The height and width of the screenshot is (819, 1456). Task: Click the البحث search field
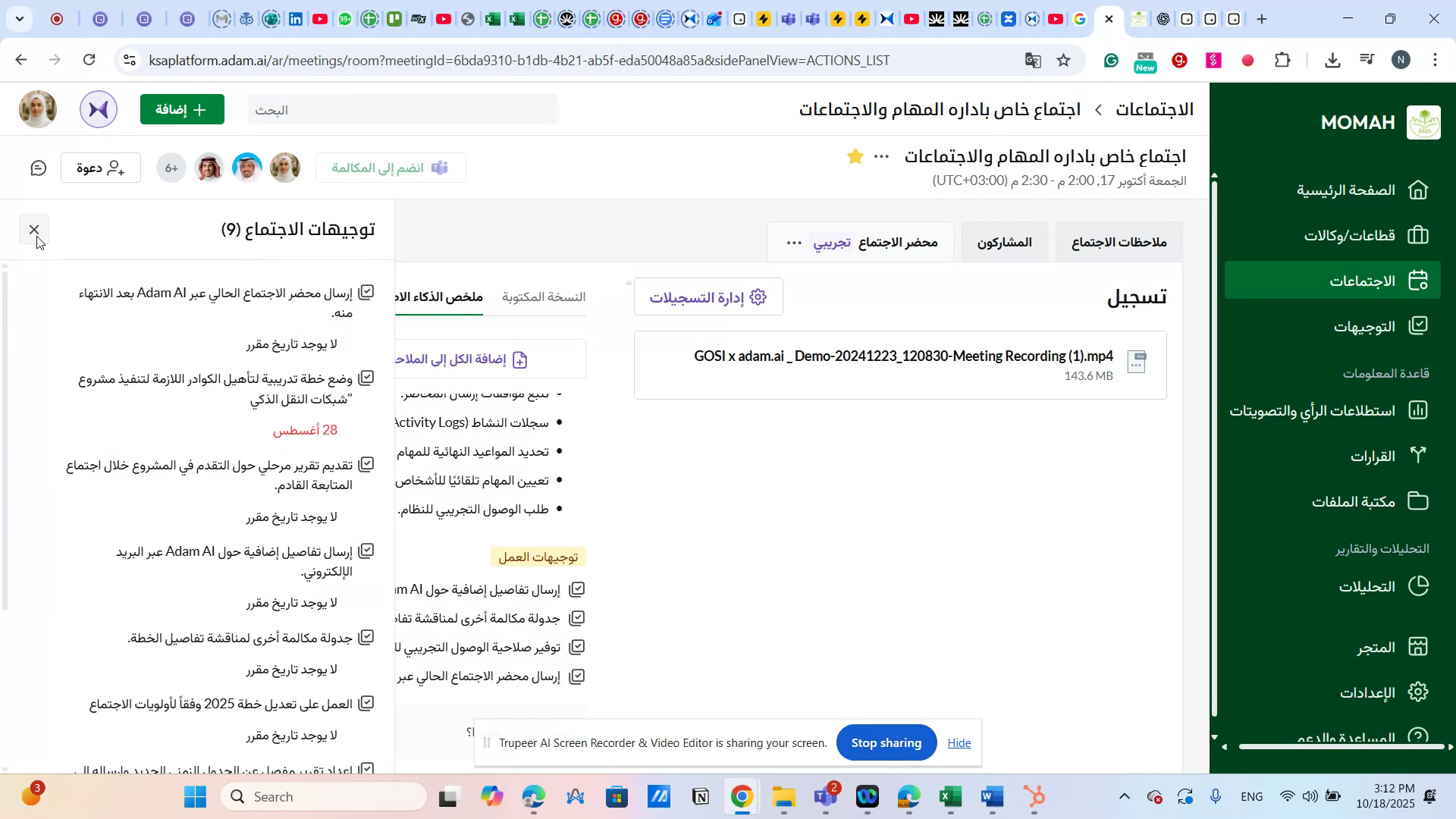tap(402, 109)
